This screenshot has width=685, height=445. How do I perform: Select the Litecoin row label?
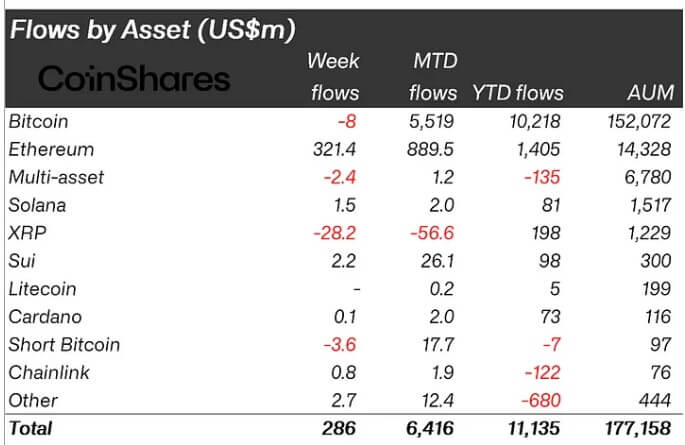coord(42,289)
